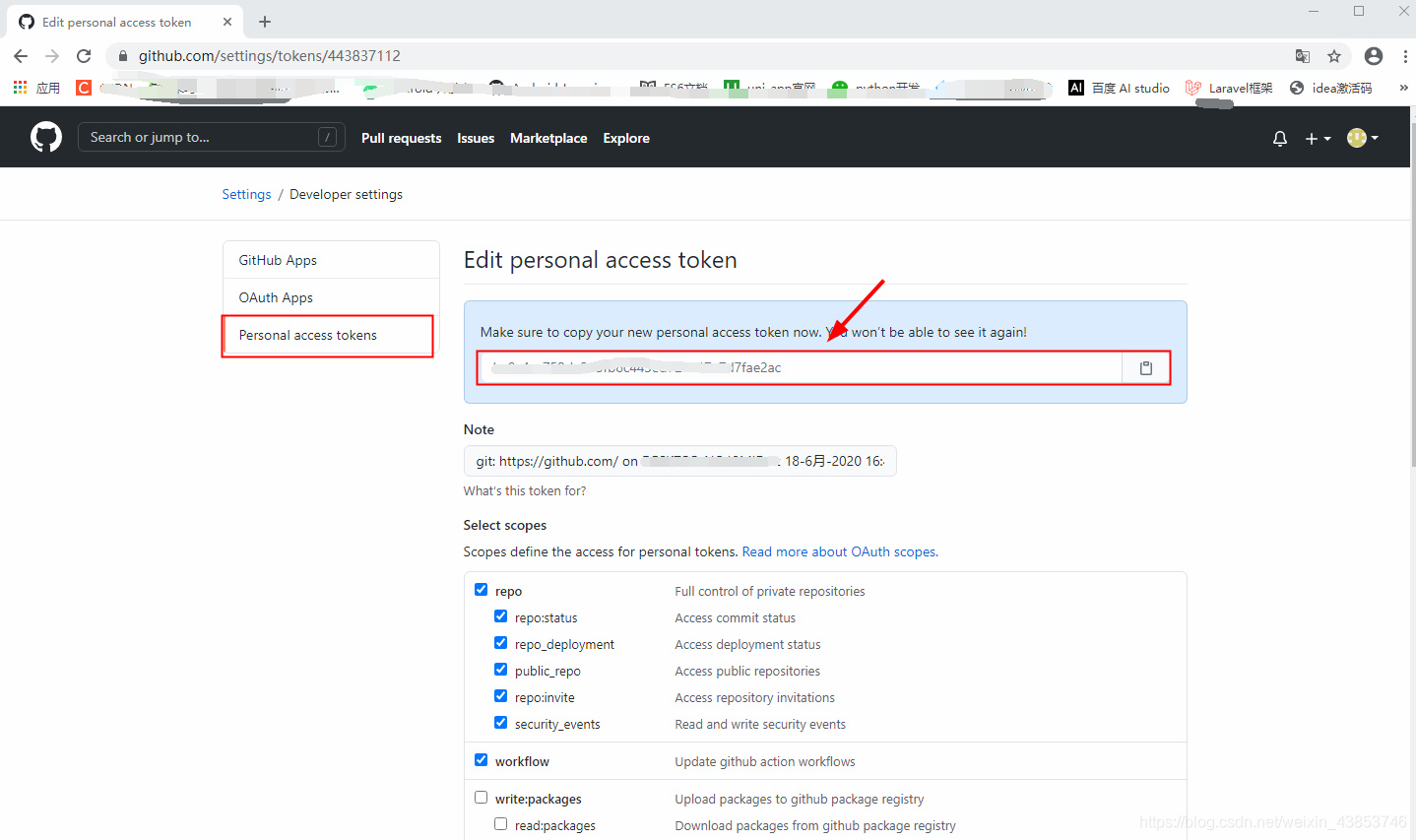
Task: Click the 'Select scopes' heading
Action: point(505,525)
